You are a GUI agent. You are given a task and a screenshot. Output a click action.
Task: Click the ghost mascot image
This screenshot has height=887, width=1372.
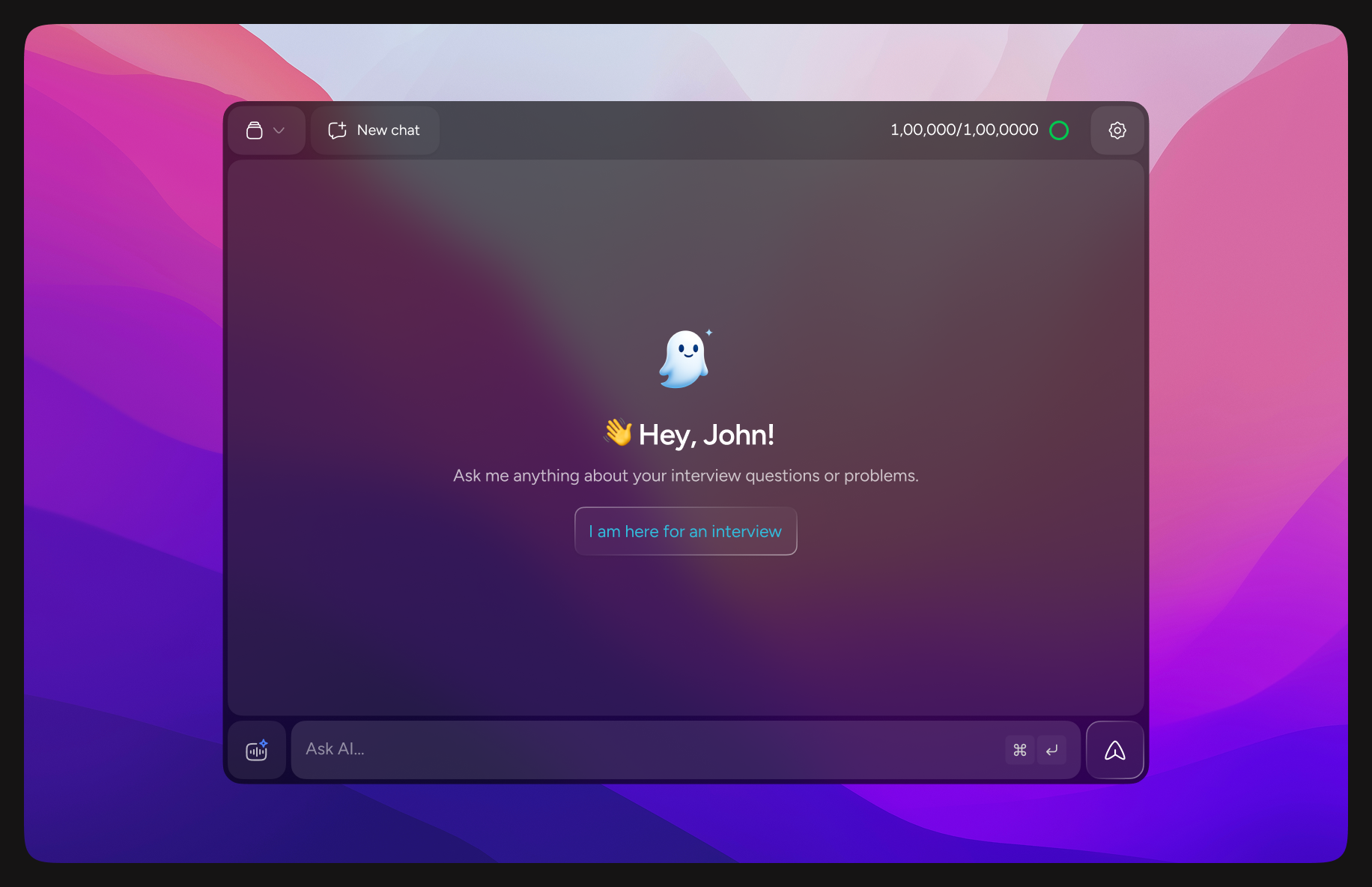[683, 360]
